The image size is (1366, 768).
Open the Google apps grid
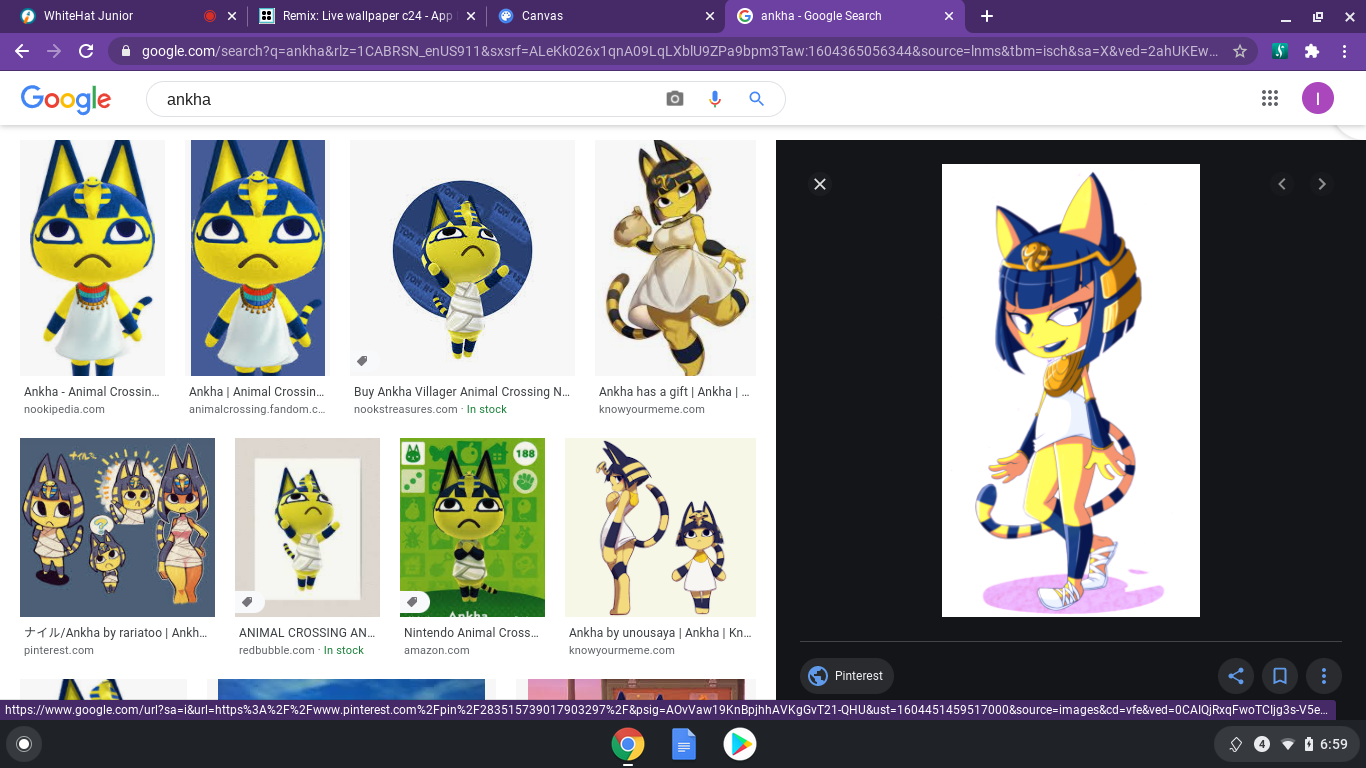(x=1270, y=98)
